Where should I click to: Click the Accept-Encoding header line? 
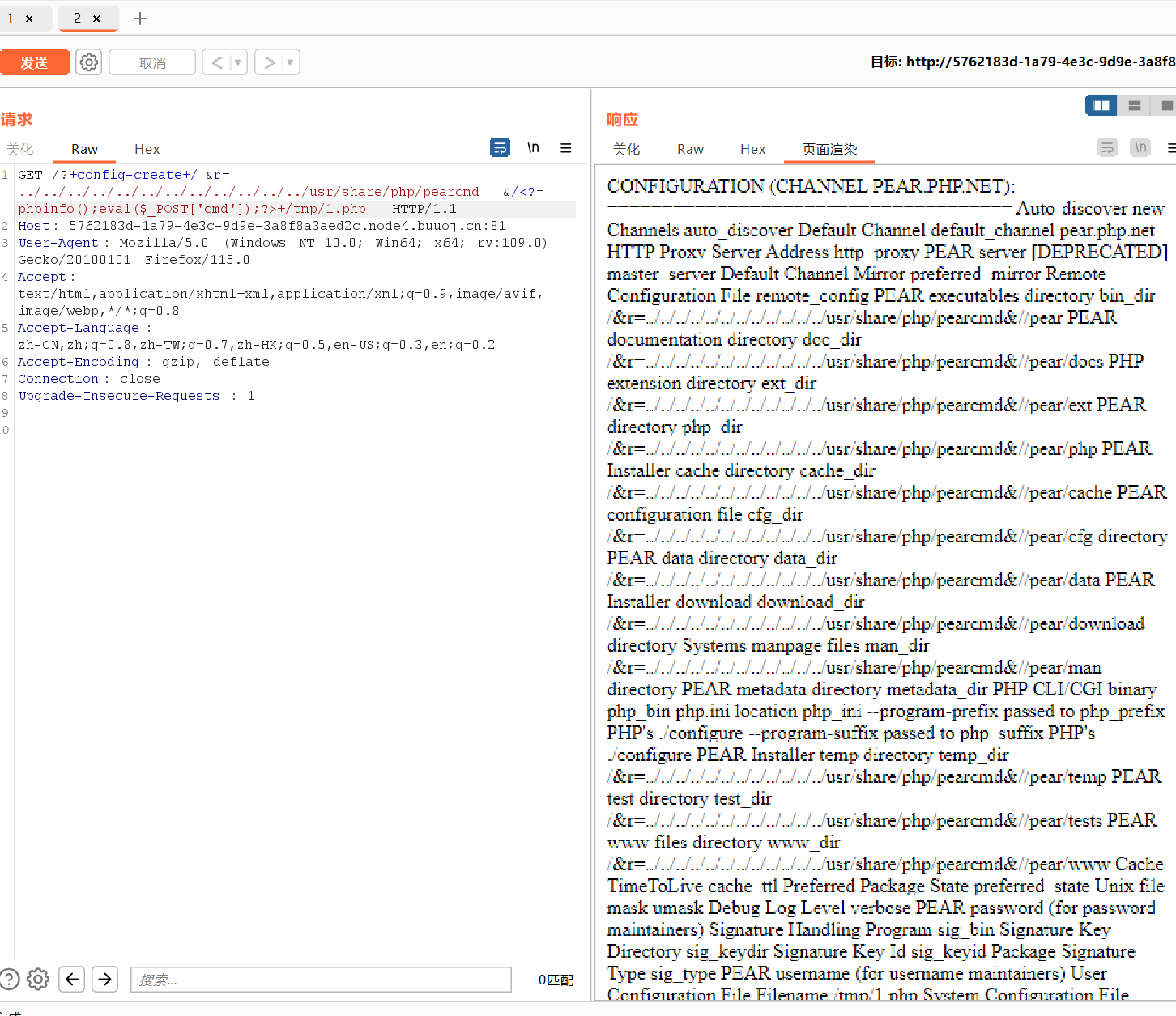[143, 362]
